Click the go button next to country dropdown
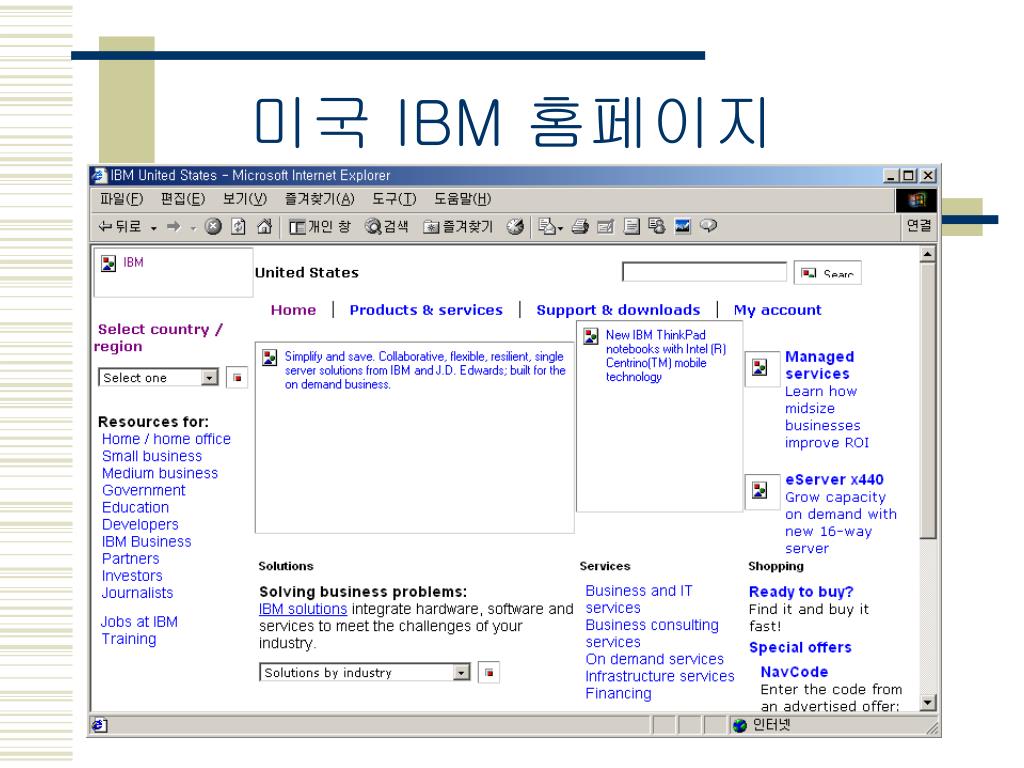1024x768 pixels. (x=237, y=377)
